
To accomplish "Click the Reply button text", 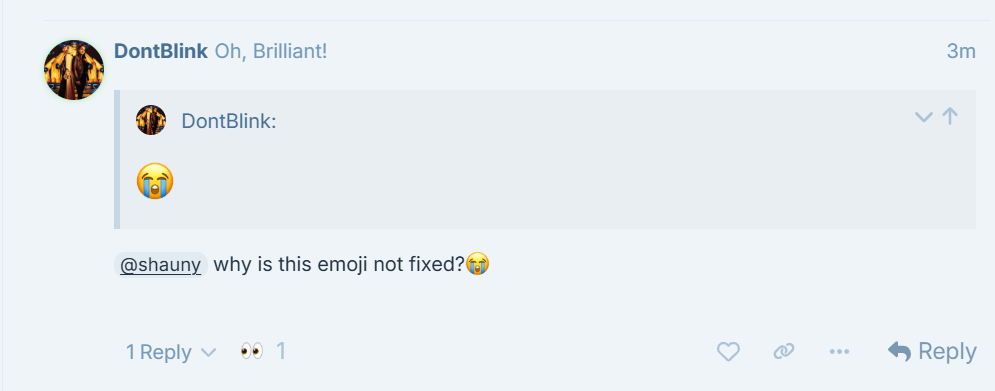I will (x=947, y=351).
